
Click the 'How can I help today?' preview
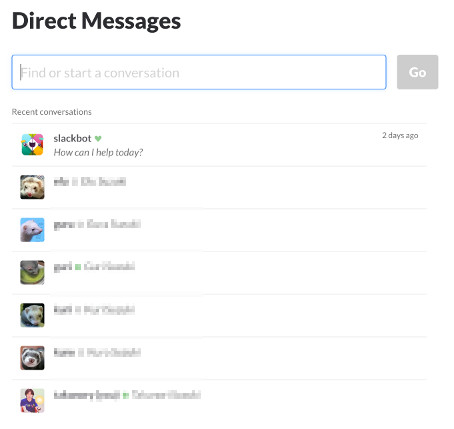[x=98, y=153]
